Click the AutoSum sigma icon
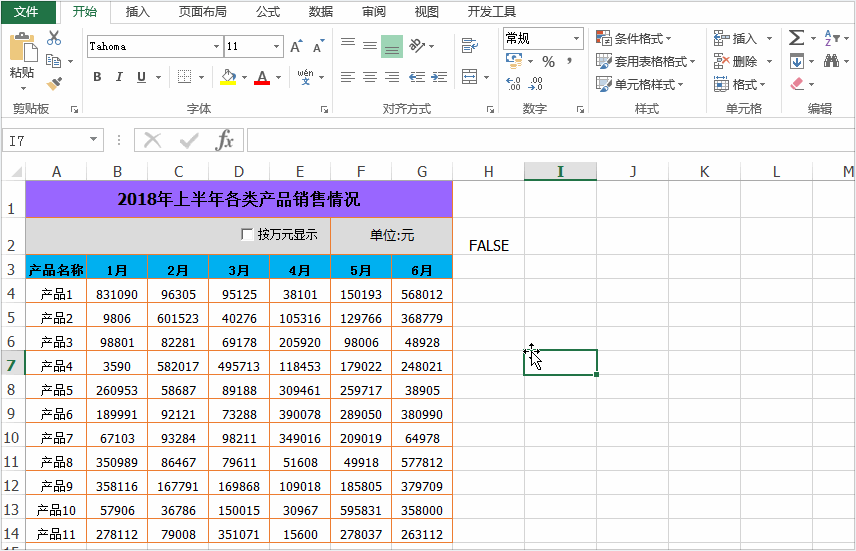856x551 pixels. point(796,38)
